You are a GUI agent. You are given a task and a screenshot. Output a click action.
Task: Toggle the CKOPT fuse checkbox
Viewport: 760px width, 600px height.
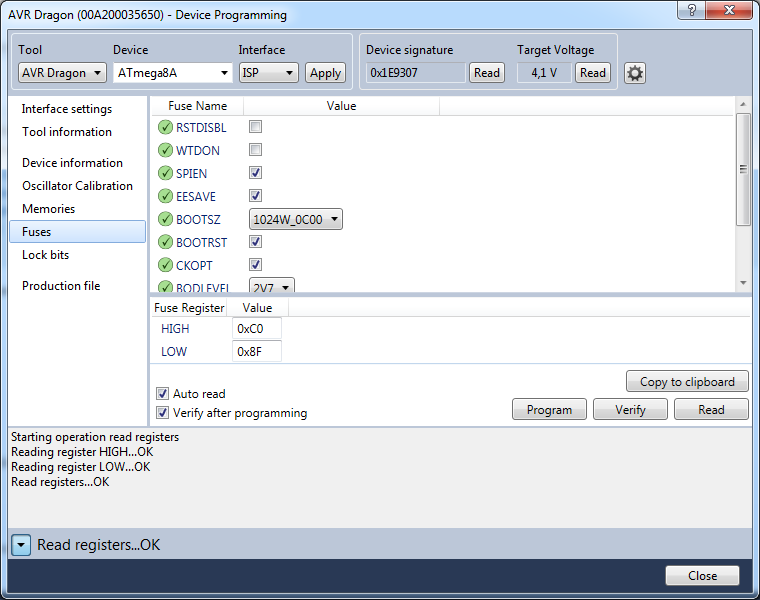[x=255, y=265]
